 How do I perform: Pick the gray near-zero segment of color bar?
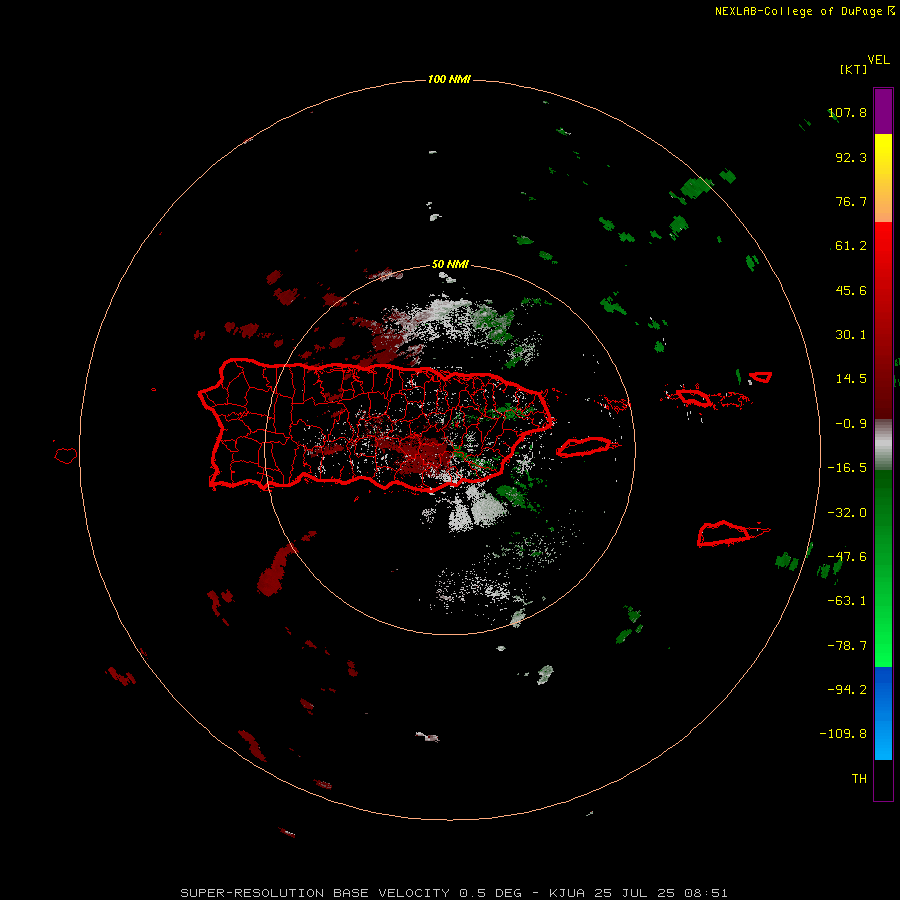[883, 444]
